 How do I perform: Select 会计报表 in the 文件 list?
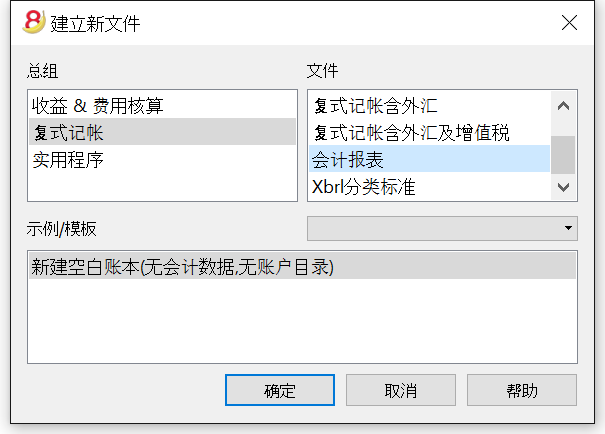click(x=429, y=159)
